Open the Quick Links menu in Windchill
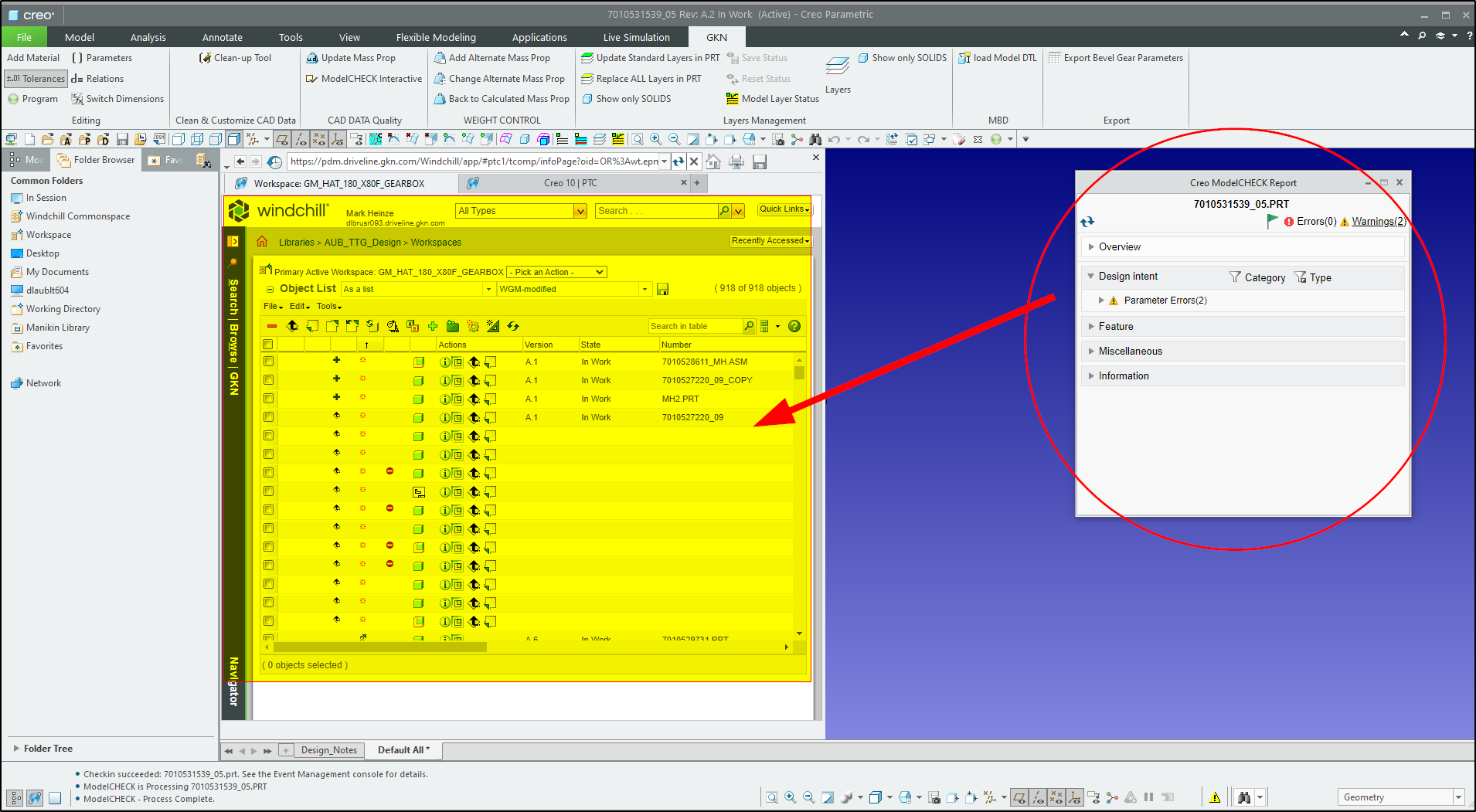The width and height of the screenshot is (1476, 812). tap(783, 209)
